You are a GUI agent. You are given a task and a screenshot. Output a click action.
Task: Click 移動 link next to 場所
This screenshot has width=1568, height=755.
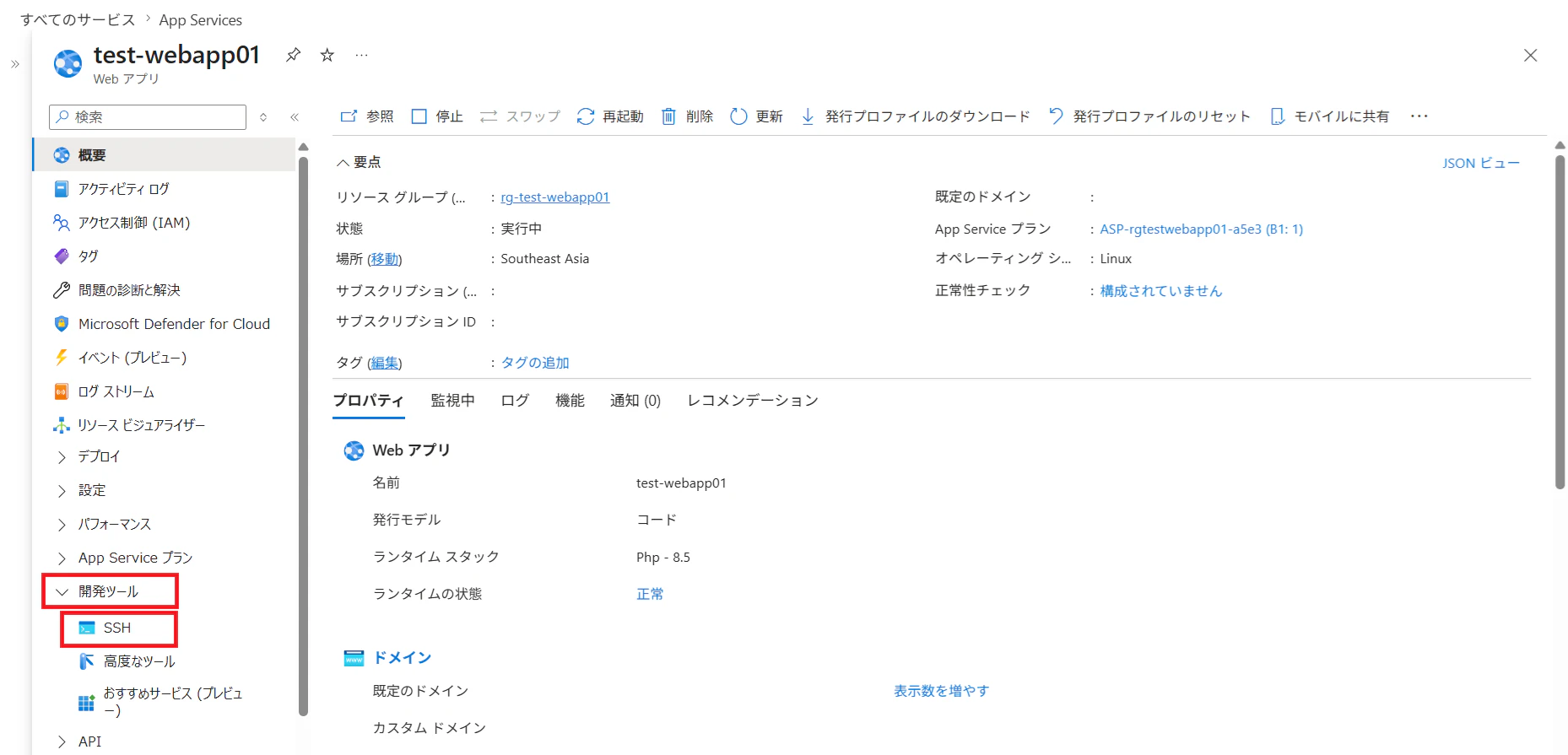pyautogui.click(x=384, y=259)
